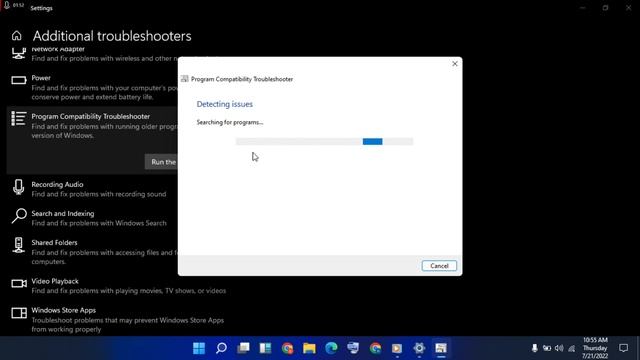The height and width of the screenshot is (360, 640).
Task: Select the Shared Folders entry
Action: (x=92, y=252)
